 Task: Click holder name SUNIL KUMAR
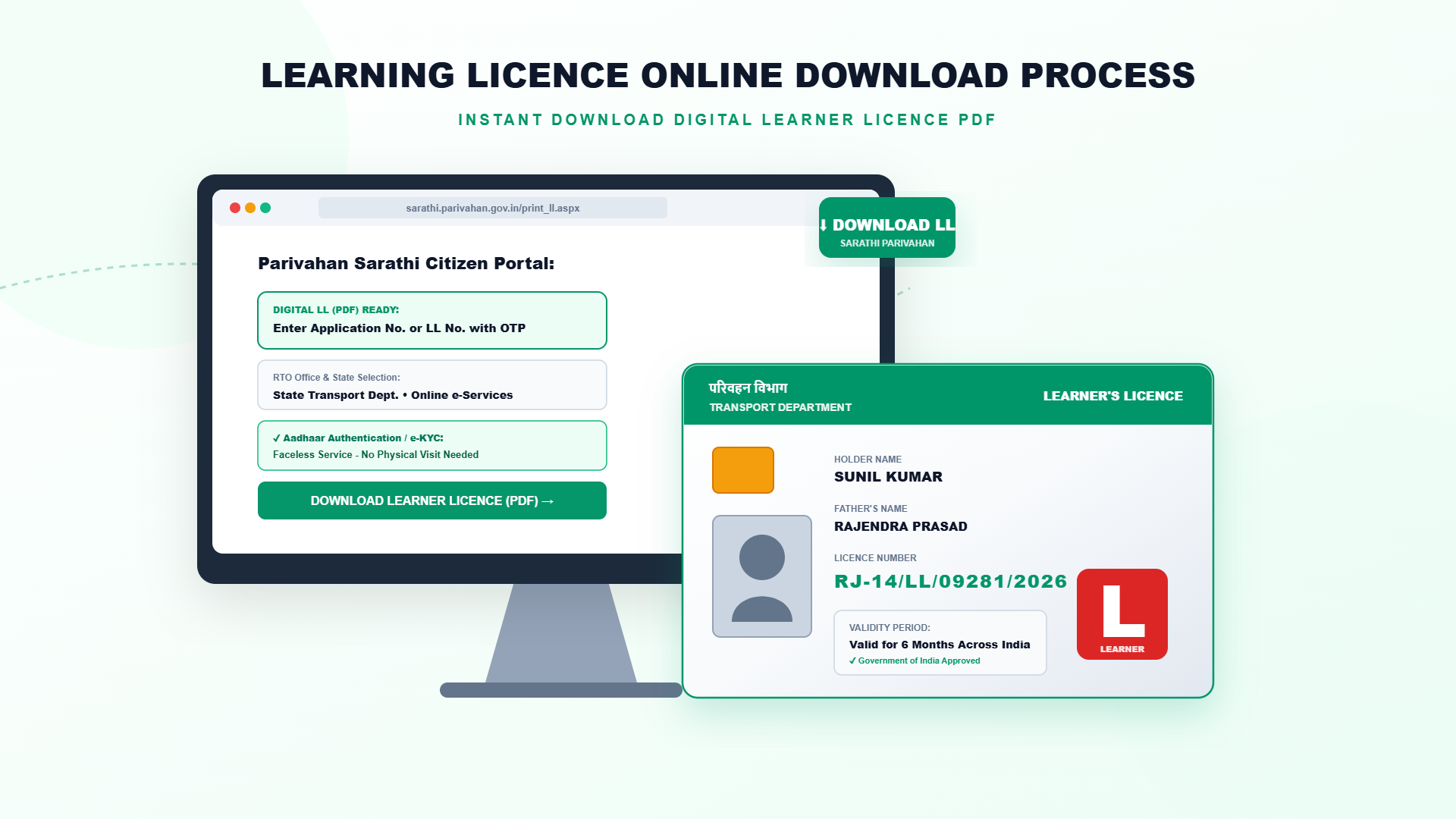click(889, 477)
